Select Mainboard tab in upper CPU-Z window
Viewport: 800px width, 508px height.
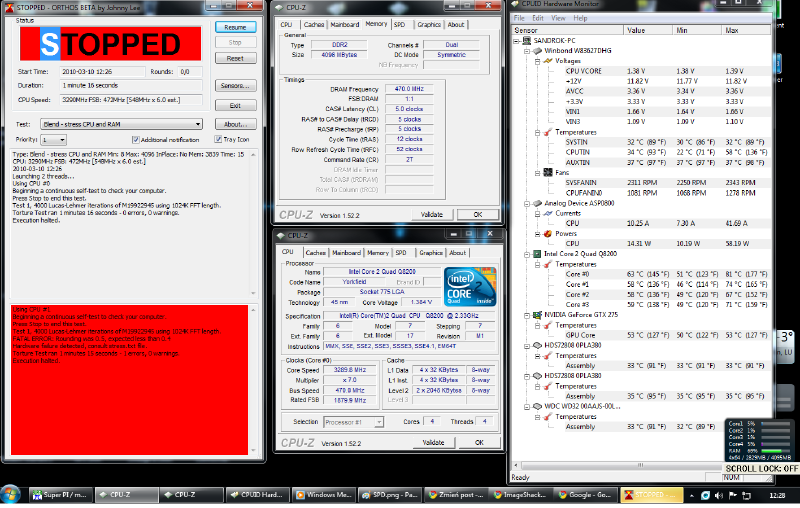pyautogui.click(x=345, y=24)
